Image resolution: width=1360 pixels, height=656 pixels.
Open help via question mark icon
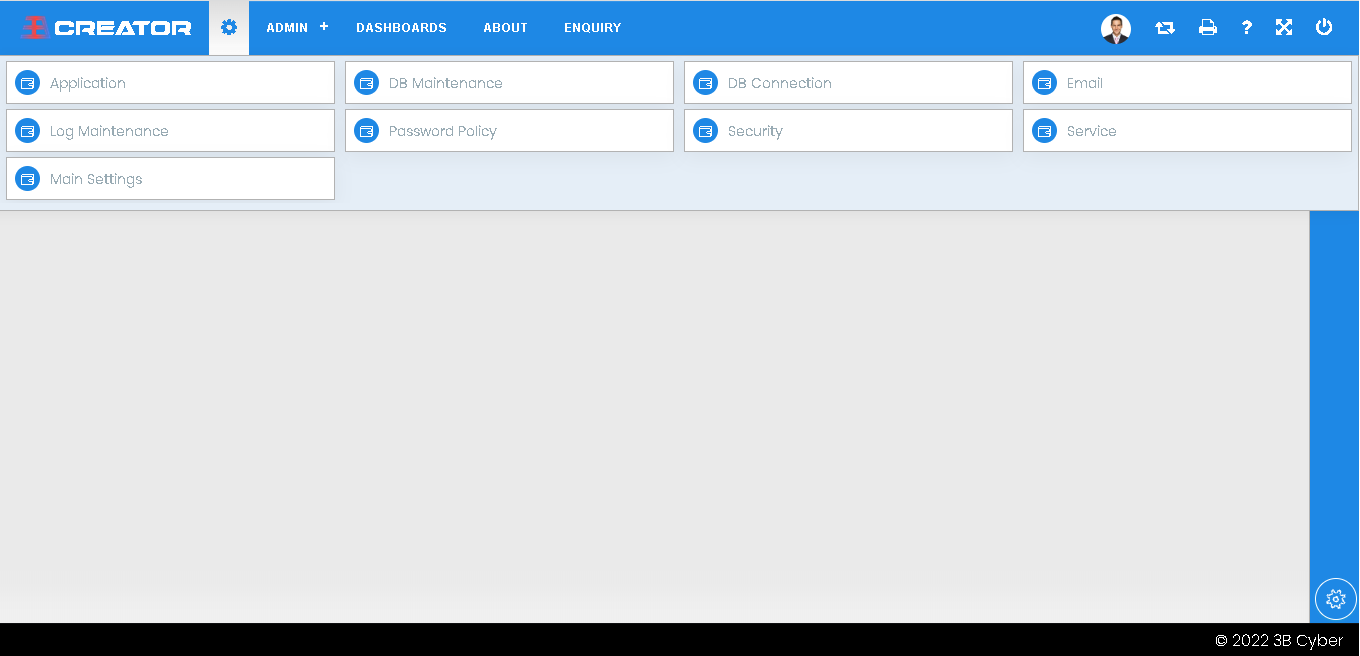[x=1246, y=28]
